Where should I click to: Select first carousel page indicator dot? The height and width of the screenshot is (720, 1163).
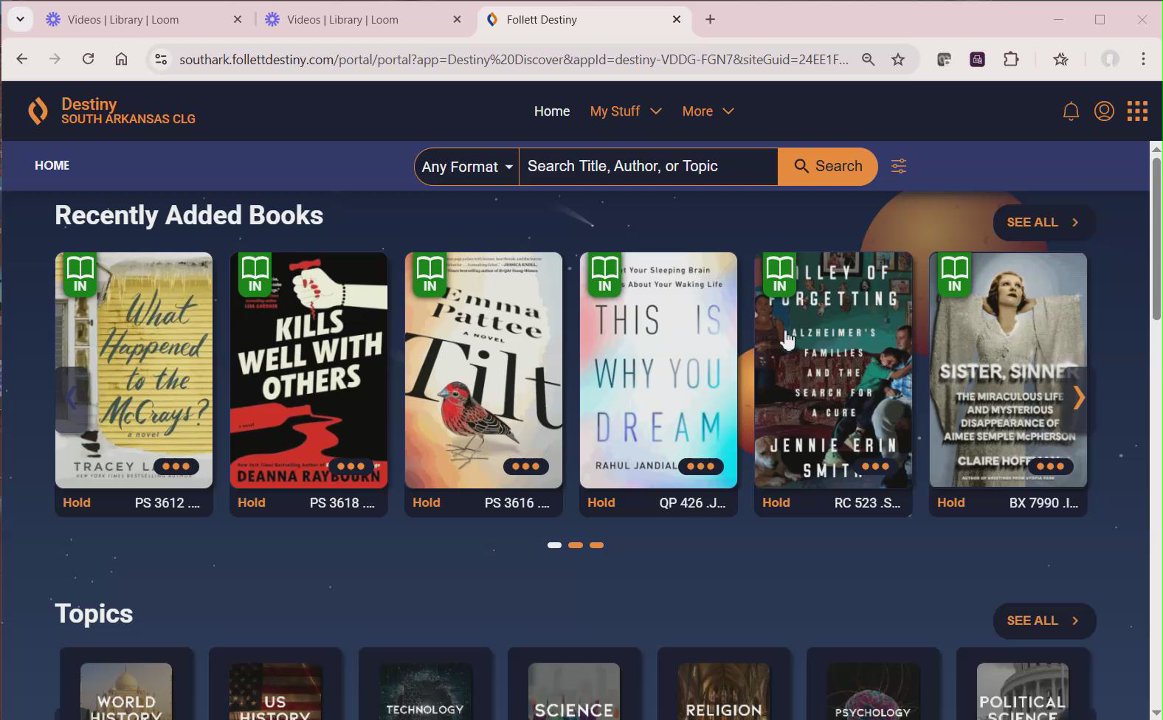(x=554, y=545)
